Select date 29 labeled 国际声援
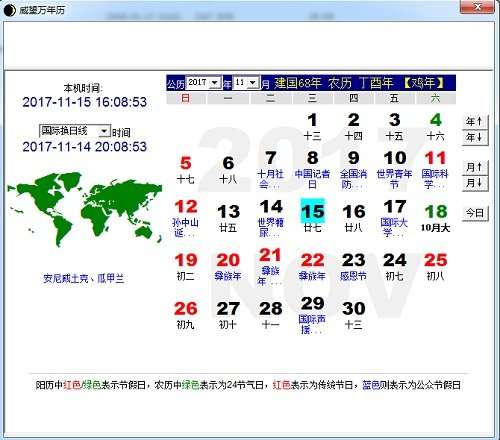 click(312, 315)
